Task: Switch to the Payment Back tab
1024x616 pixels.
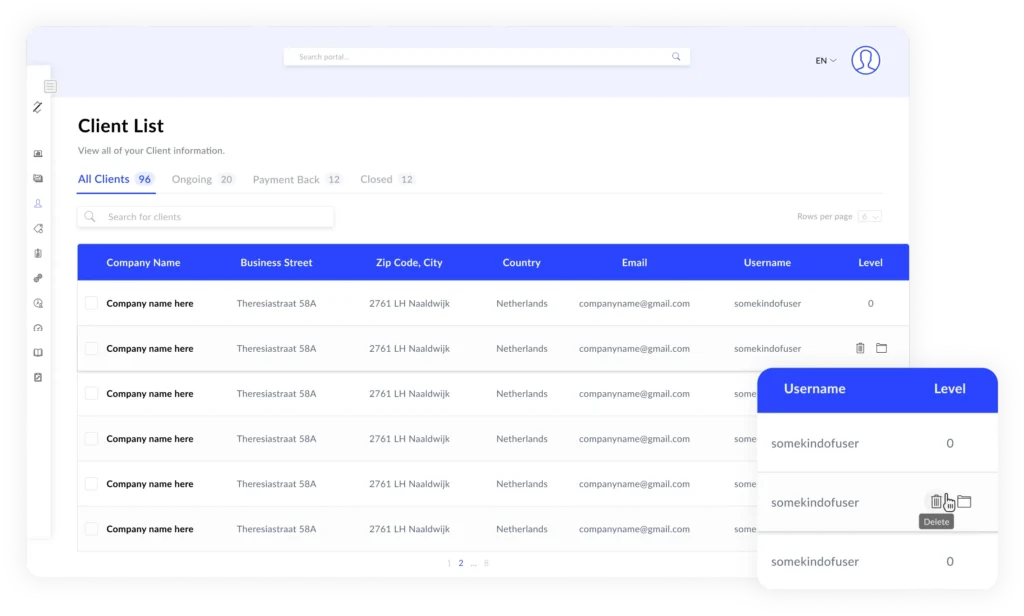Action: point(297,179)
